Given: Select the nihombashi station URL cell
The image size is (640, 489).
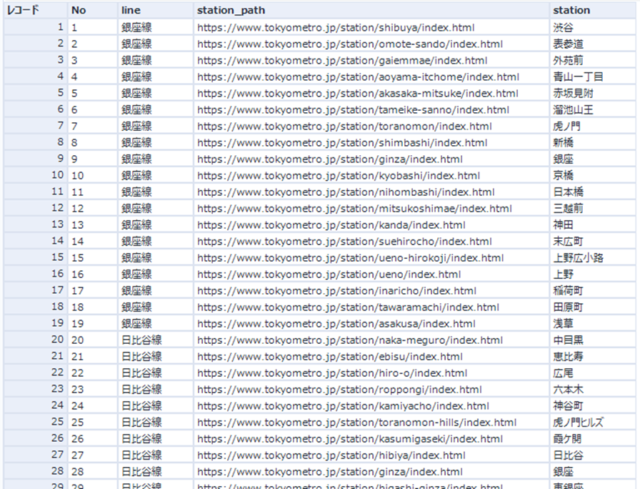Looking at the screenshot, I should click(x=371, y=192).
